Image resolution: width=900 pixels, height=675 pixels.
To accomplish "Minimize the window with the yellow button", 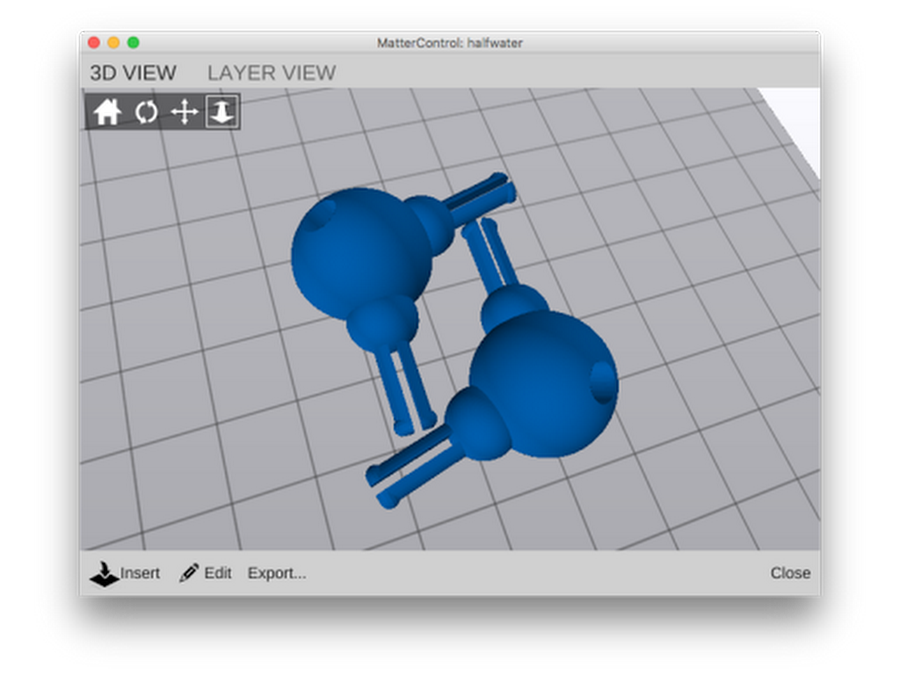I will 114,42.
